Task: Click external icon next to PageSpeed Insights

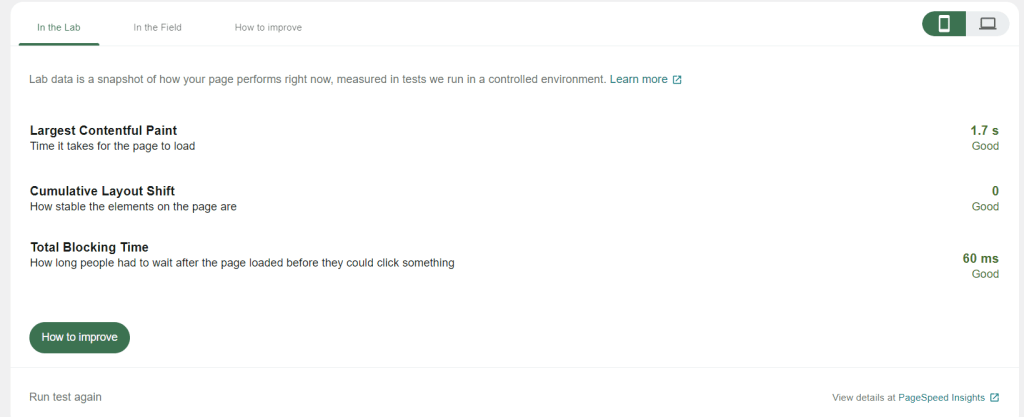Action: (995, 397)
